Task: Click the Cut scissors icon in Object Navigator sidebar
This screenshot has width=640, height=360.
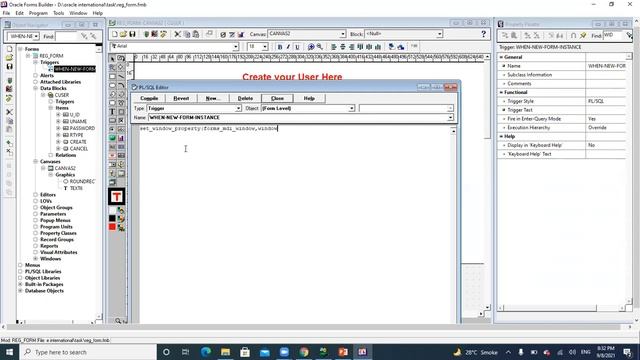Action: 9,112
